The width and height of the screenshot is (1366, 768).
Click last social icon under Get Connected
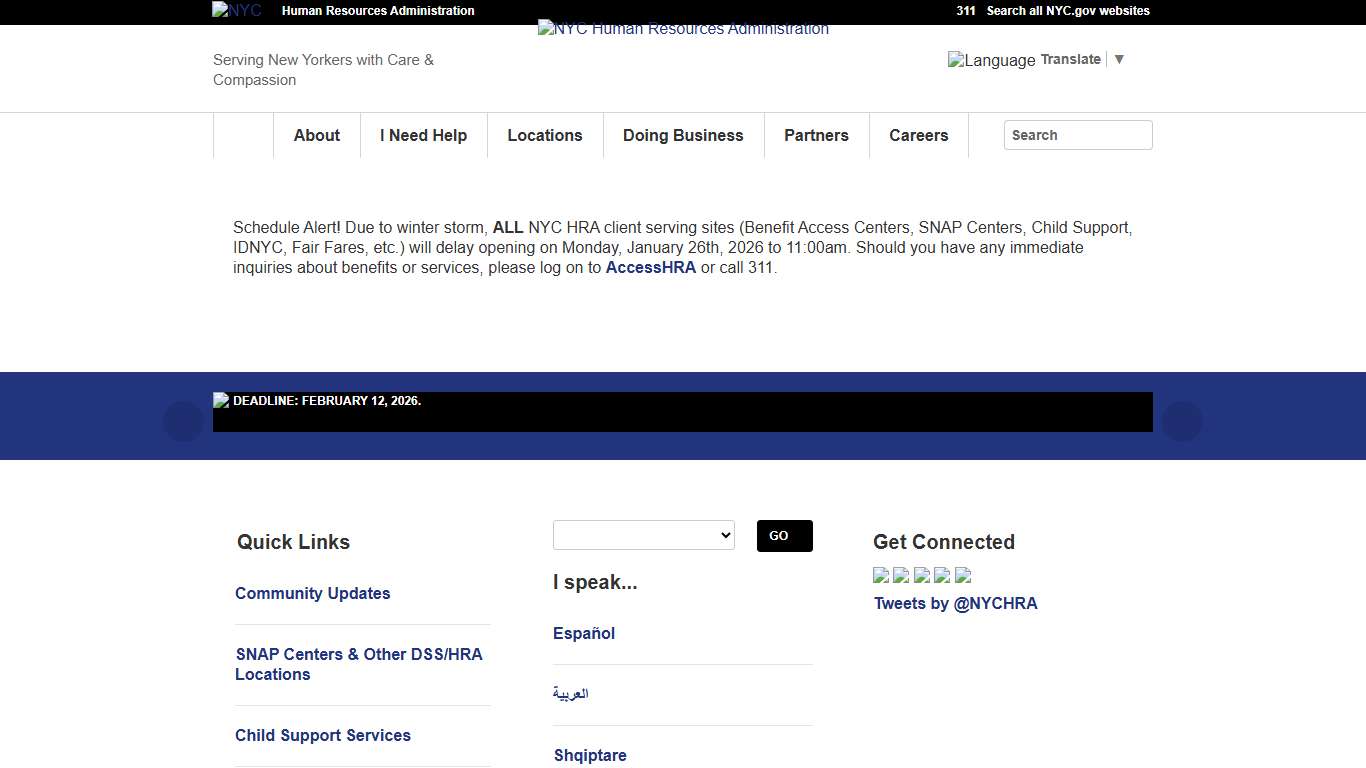[x=963, y=575]
